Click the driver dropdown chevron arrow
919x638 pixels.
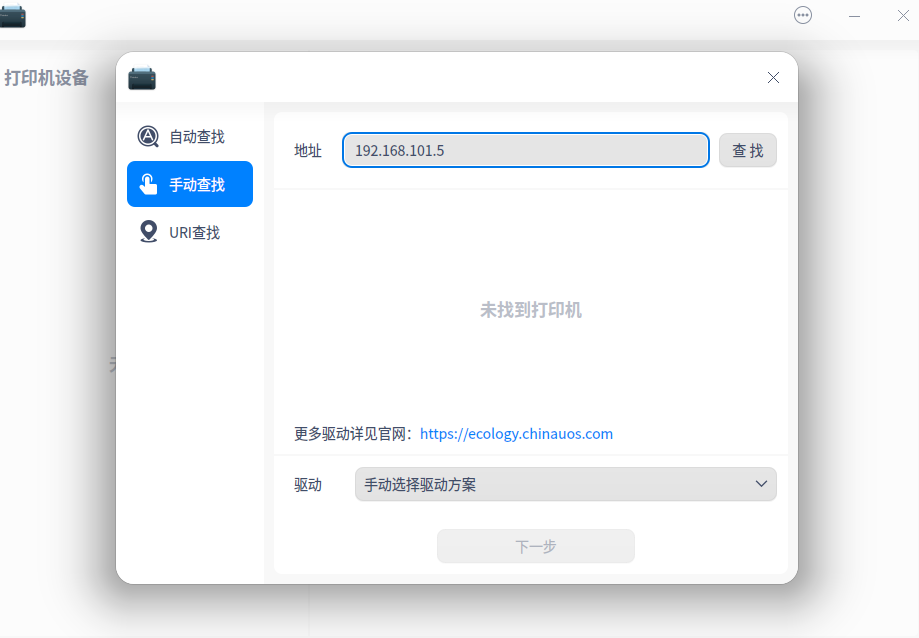761,484
